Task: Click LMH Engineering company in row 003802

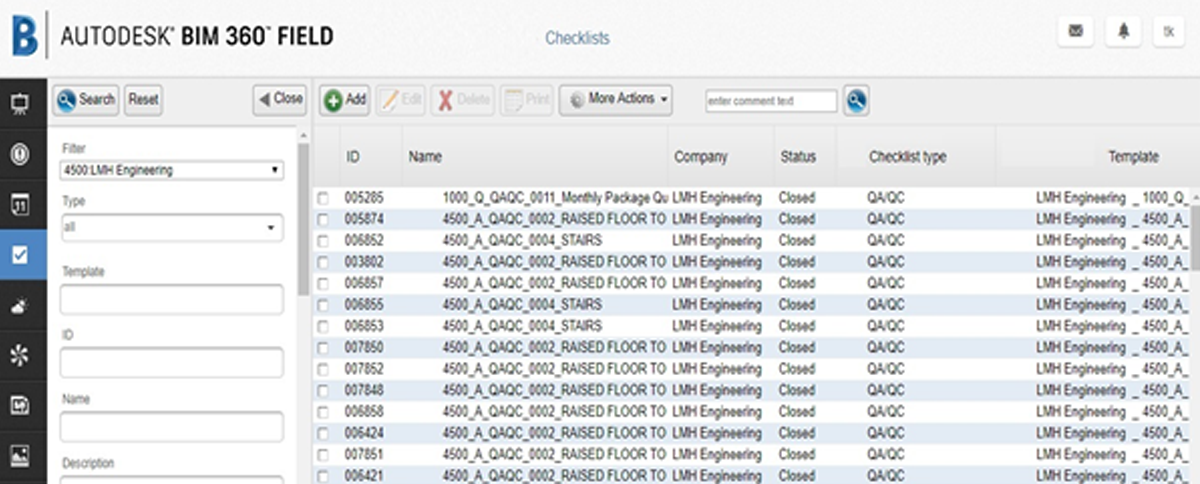Action: tap(717, 262)
